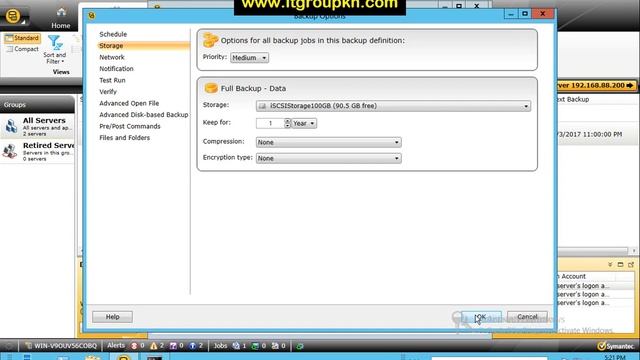Click the error alerts count icon
Viewport: 640px width, 360px height.
pyautogui.click(x=134, y=346)
